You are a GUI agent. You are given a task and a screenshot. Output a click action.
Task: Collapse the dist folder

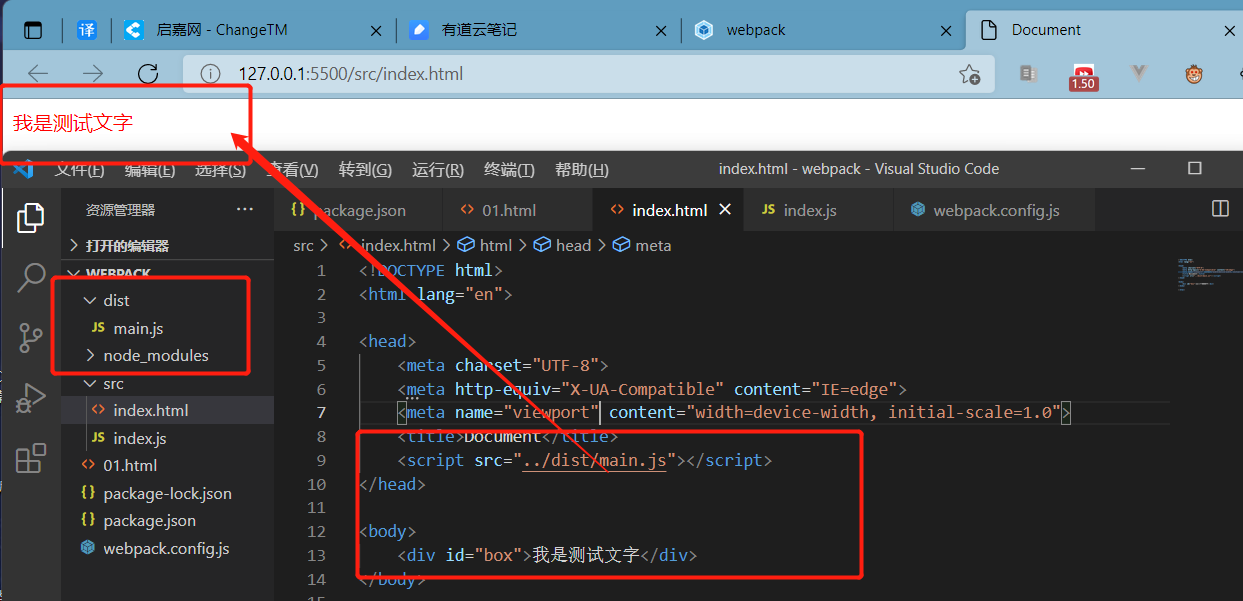click(167, 300)
